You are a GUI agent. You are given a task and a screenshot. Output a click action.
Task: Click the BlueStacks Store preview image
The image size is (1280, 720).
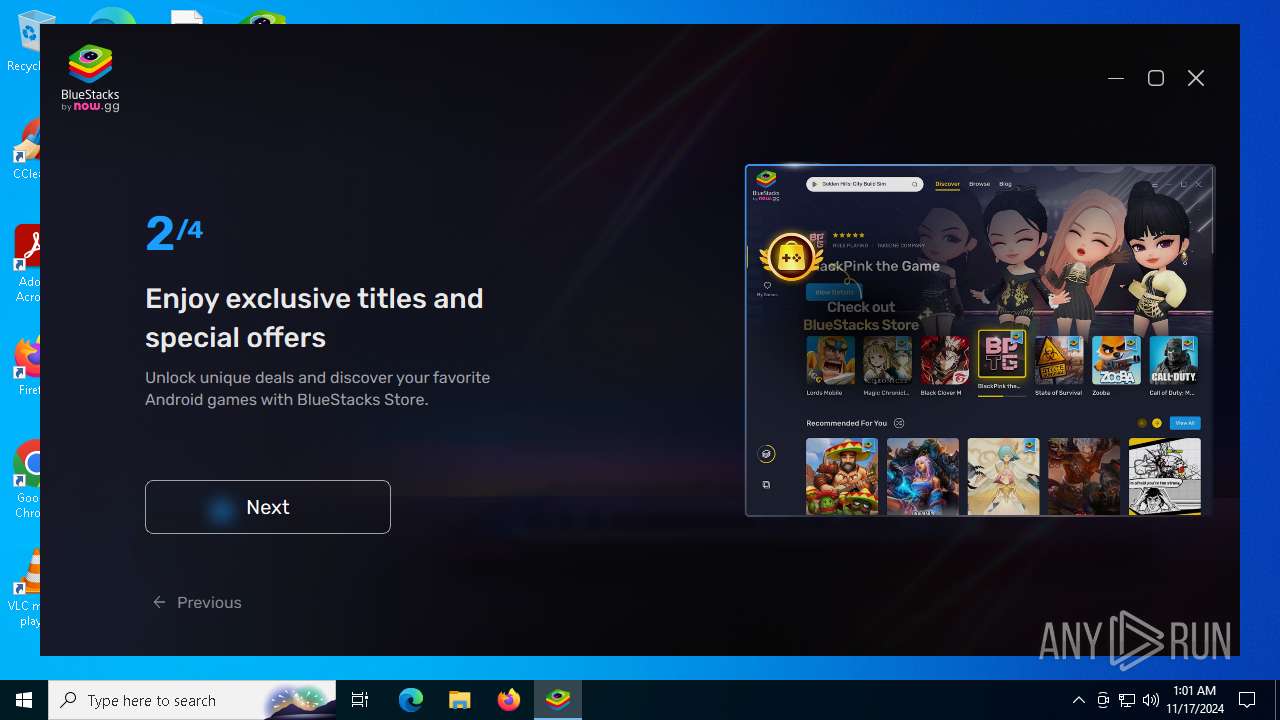coord(980,340)
